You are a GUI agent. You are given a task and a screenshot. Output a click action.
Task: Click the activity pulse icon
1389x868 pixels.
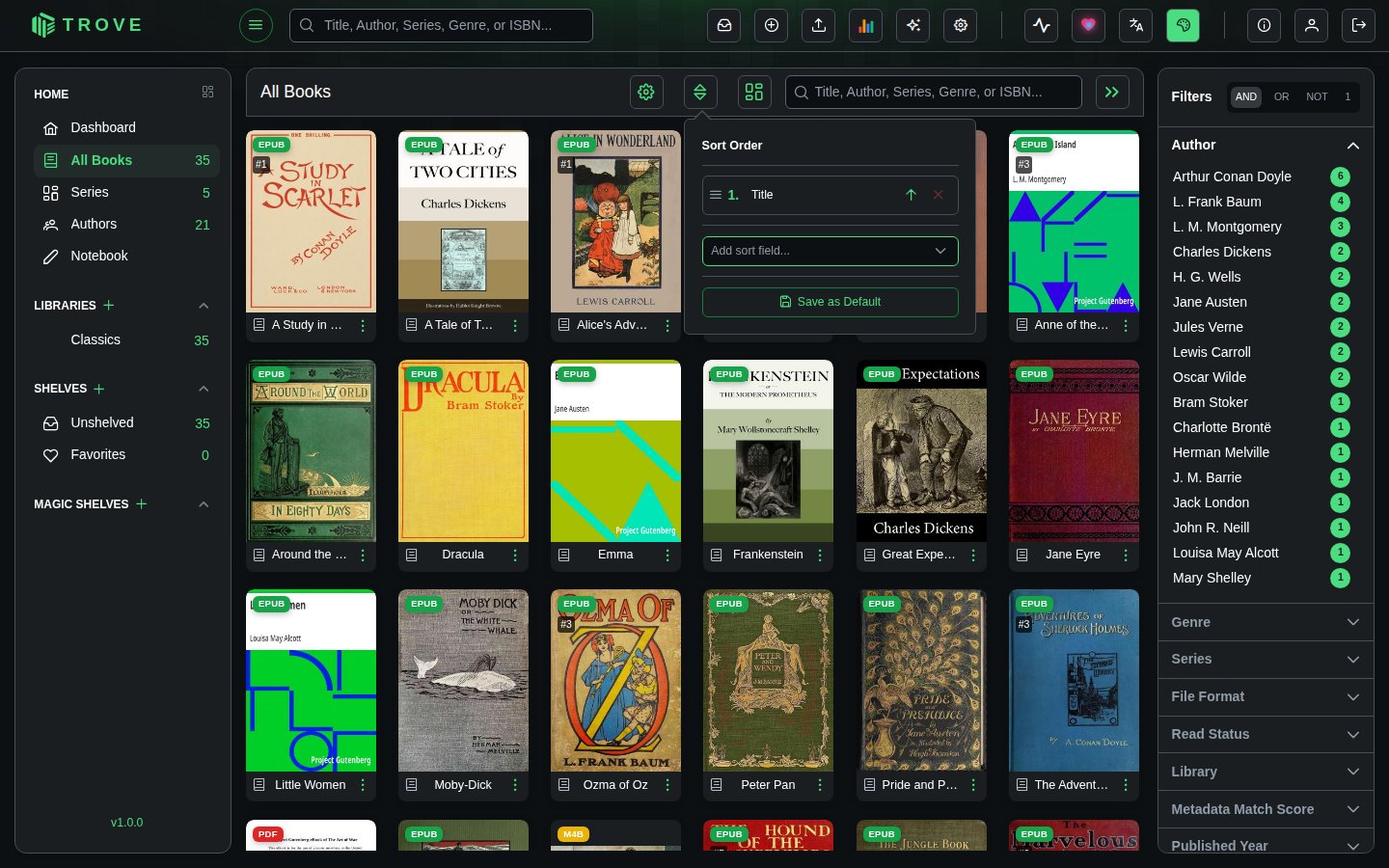click(1042, 26)
